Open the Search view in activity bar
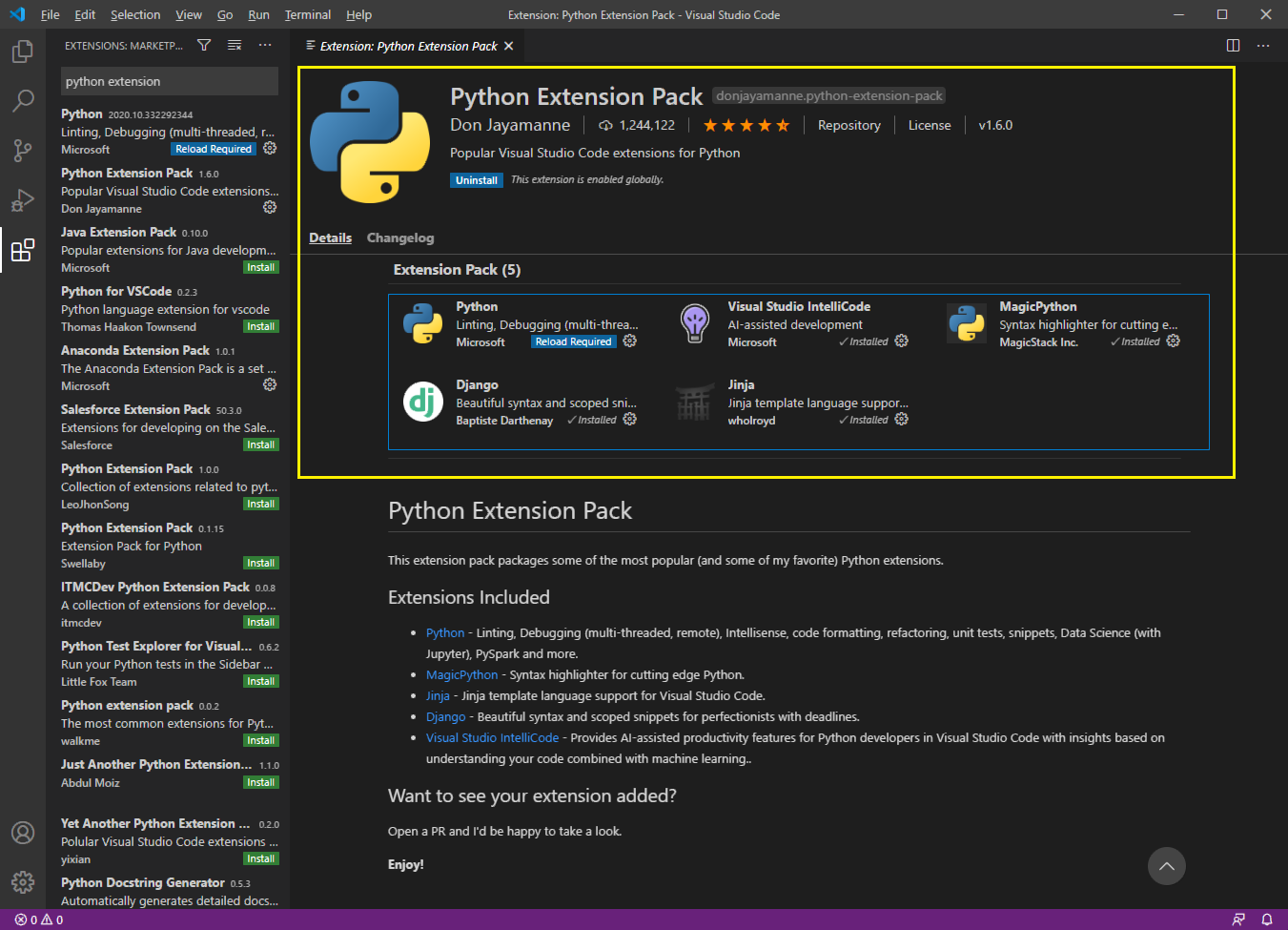The image size is (1288, 930). pyautogui.click(x=23, y=100)
